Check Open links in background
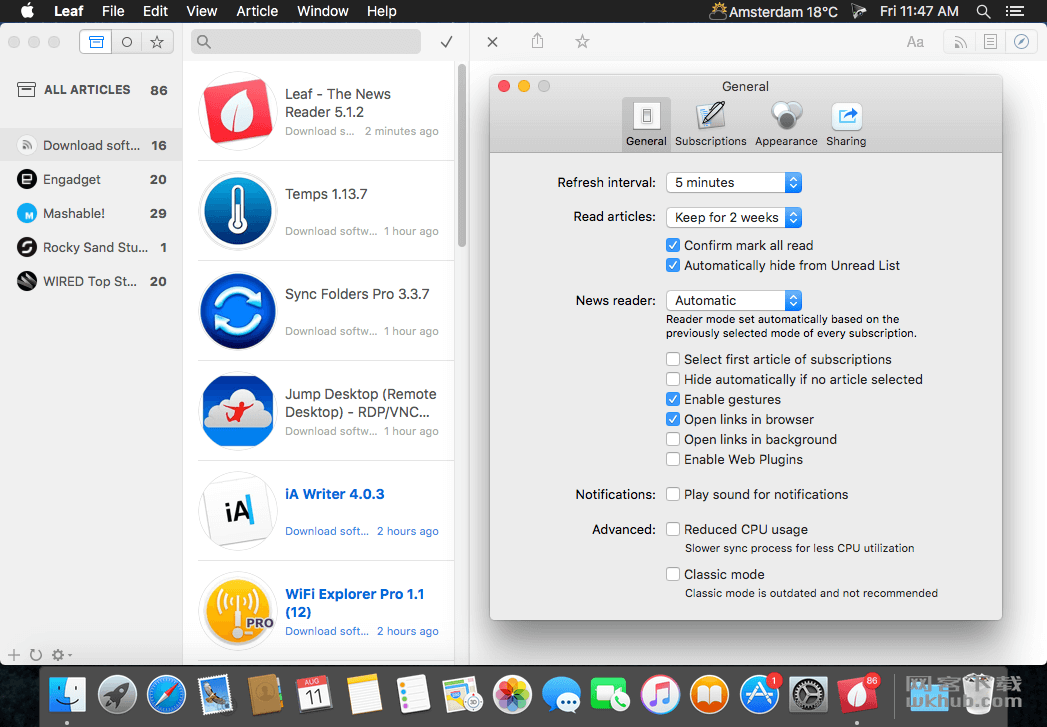Screen dimensions: 1047x727 coord(673,439)
